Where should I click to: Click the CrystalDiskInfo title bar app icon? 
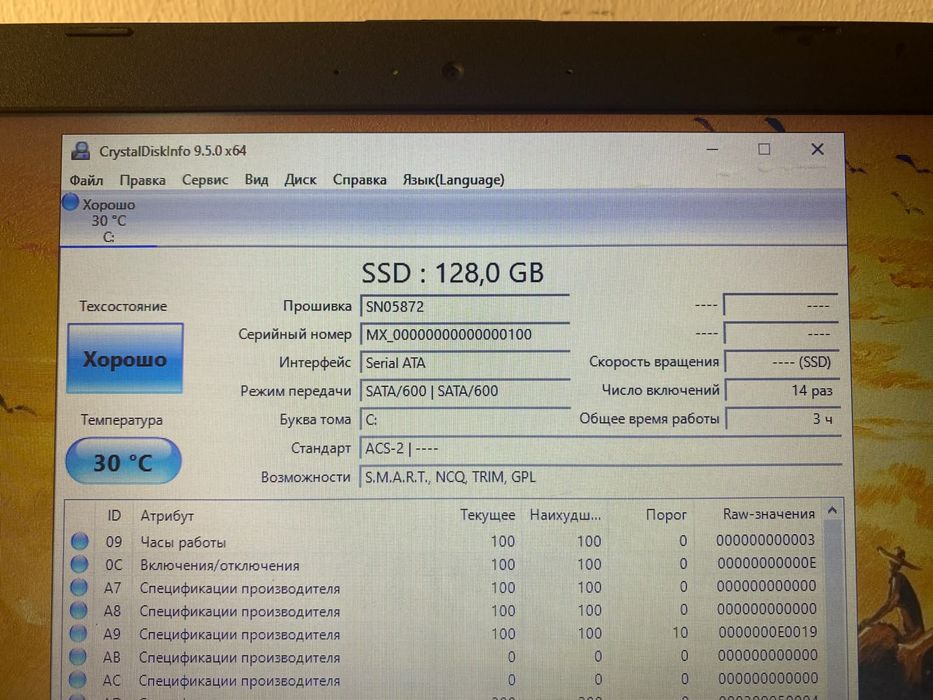80,151
